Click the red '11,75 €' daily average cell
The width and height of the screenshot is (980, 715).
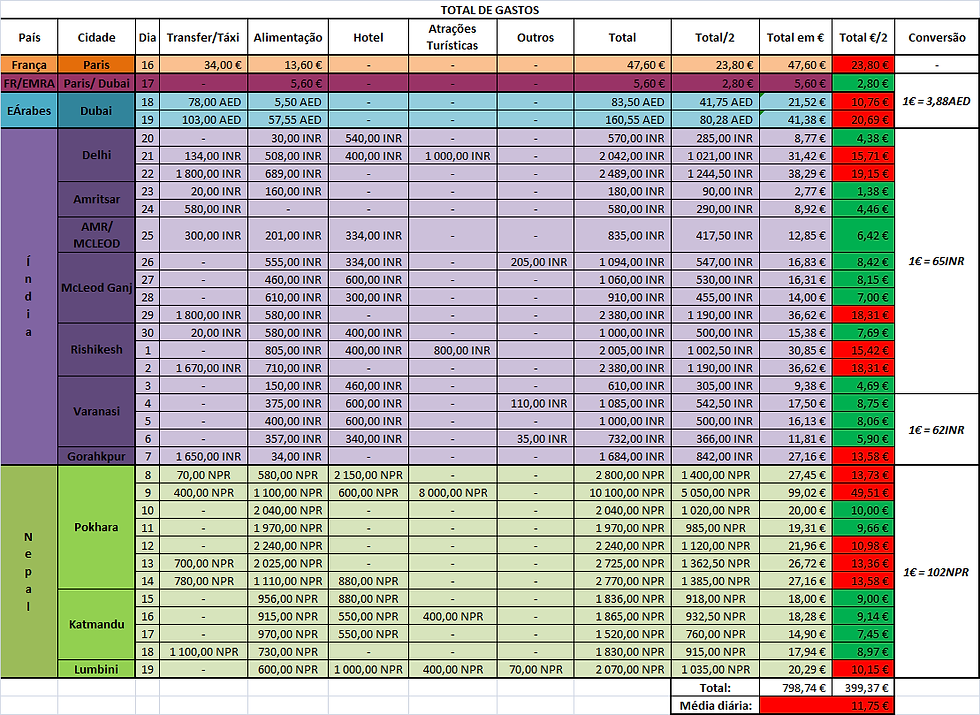tap(827, 706)
